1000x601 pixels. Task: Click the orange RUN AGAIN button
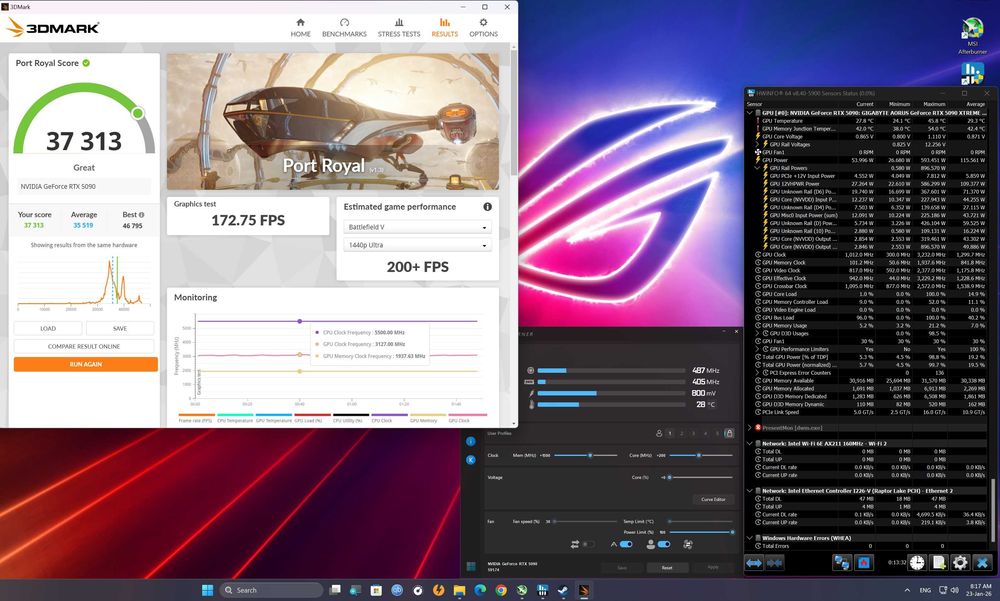(85, 364)
